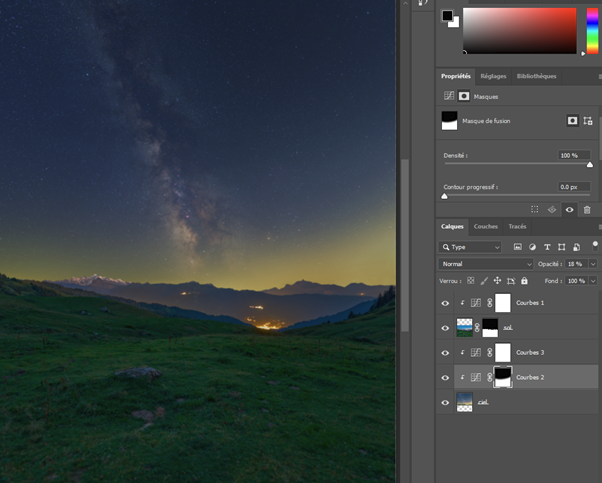The height and width of the screenshot is (483, 602).
Task: Click the Opacité 18 % value field
Action: (x=576, y=264)
